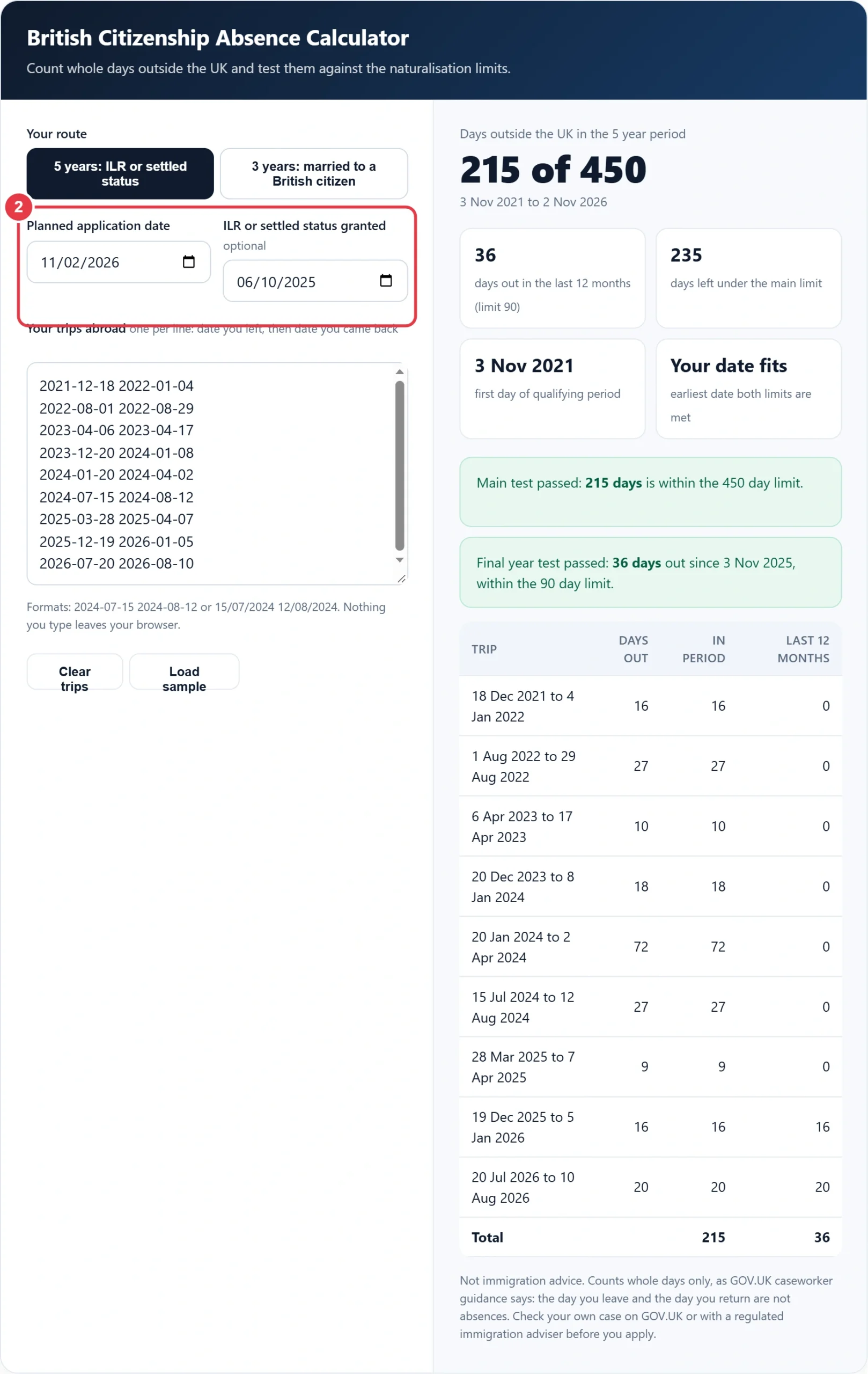Click scroll up arrow of trips textarea
868x1374 pixels.
pos(400,372)
